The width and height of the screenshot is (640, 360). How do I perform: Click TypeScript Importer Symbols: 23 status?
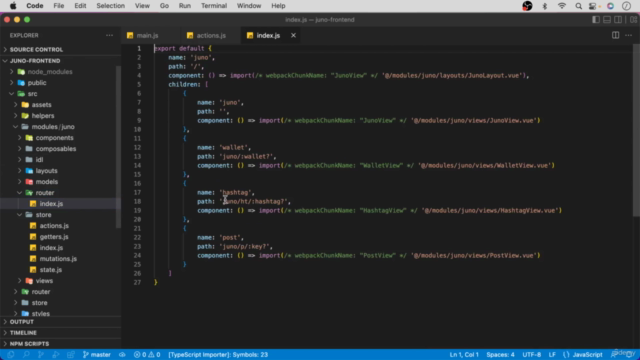[x=218, y=355]
